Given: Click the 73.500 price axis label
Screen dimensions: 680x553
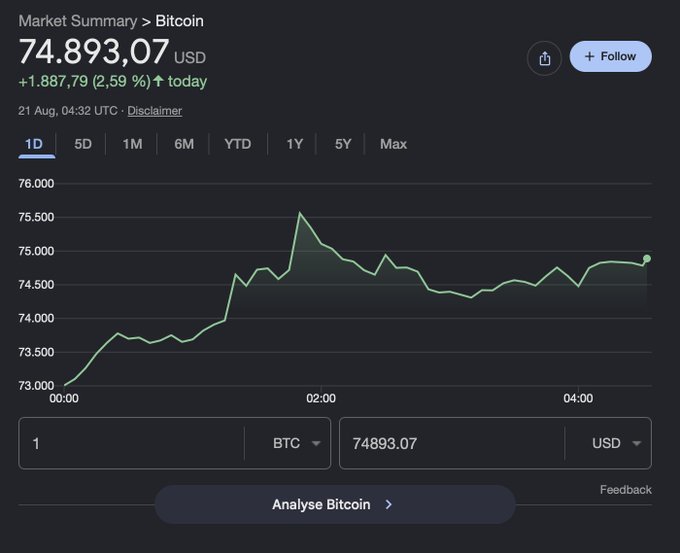Looking at the screenshot, I should point(36,352).
